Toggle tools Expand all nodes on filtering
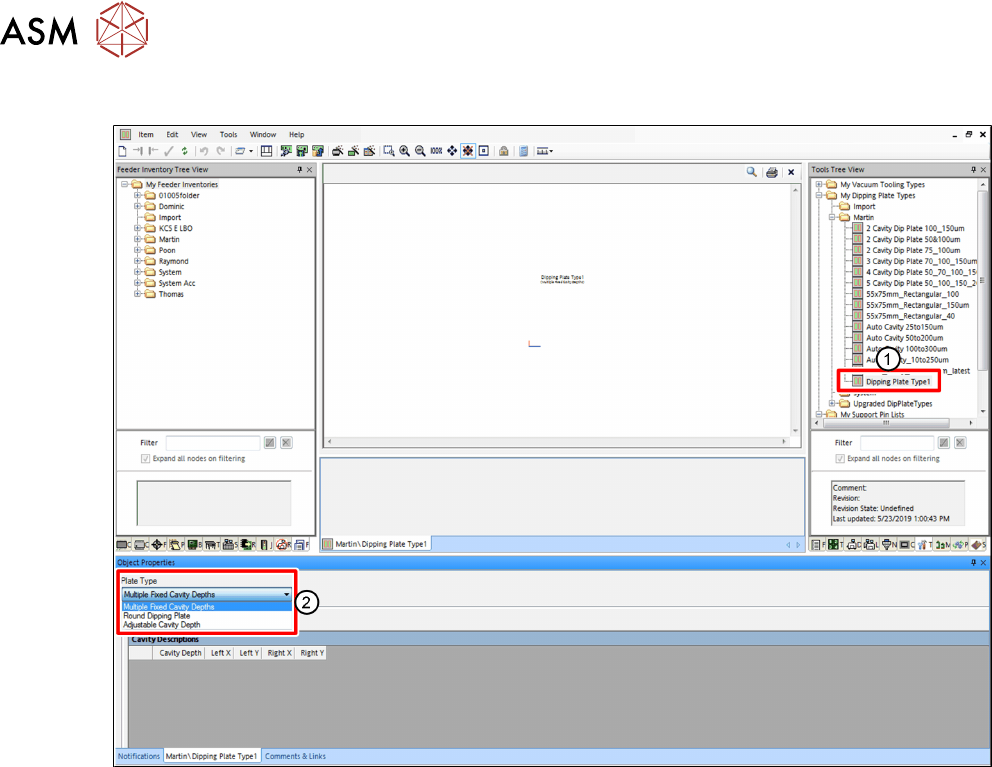This screenshot has height=767, width=992. (840, 459)
